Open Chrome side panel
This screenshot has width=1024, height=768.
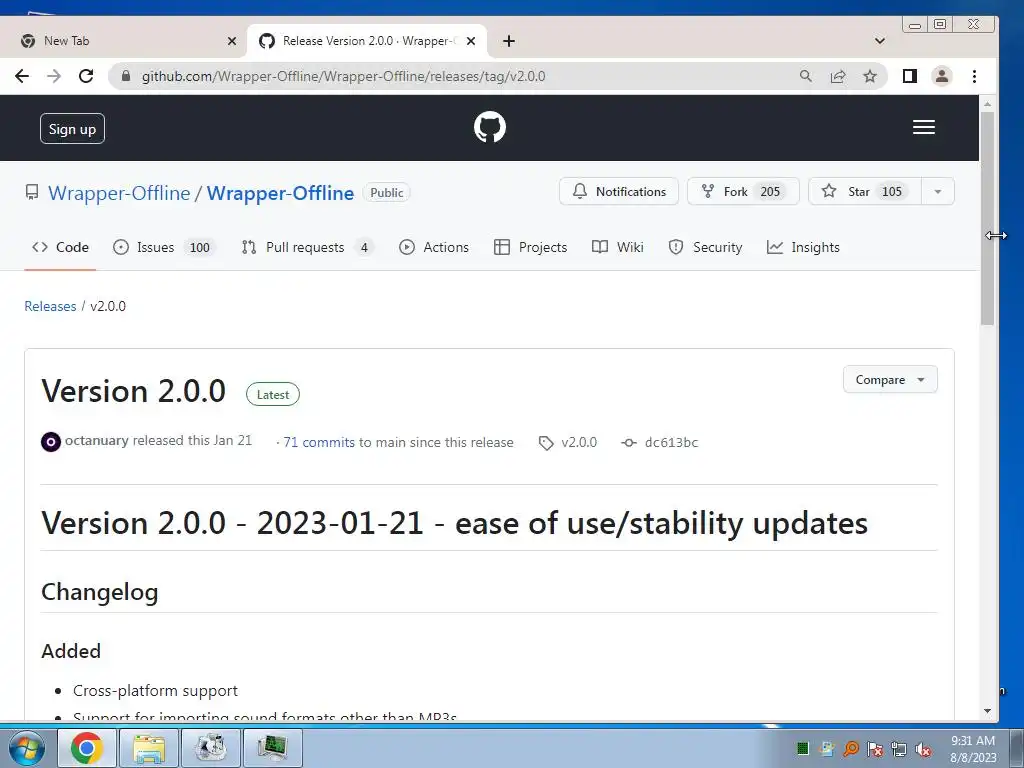pyautogui.click(x=910, y=76)
